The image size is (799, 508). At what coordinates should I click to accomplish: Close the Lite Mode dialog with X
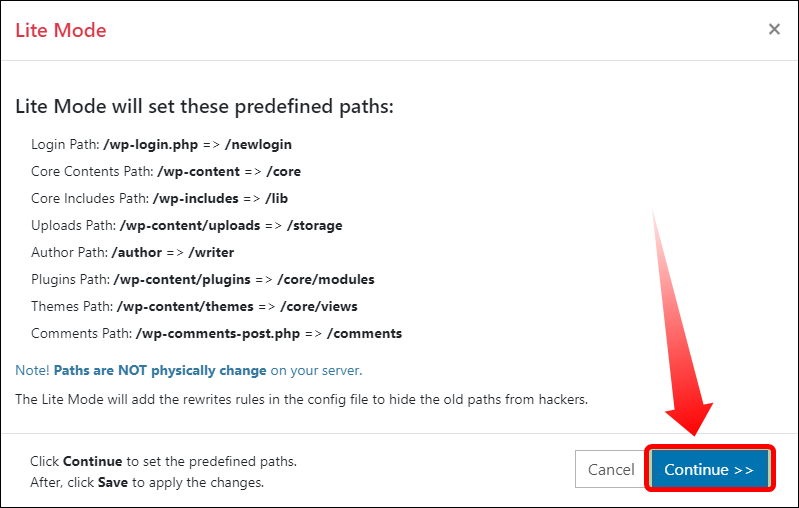pyautogui.click(x=774, y=29)
